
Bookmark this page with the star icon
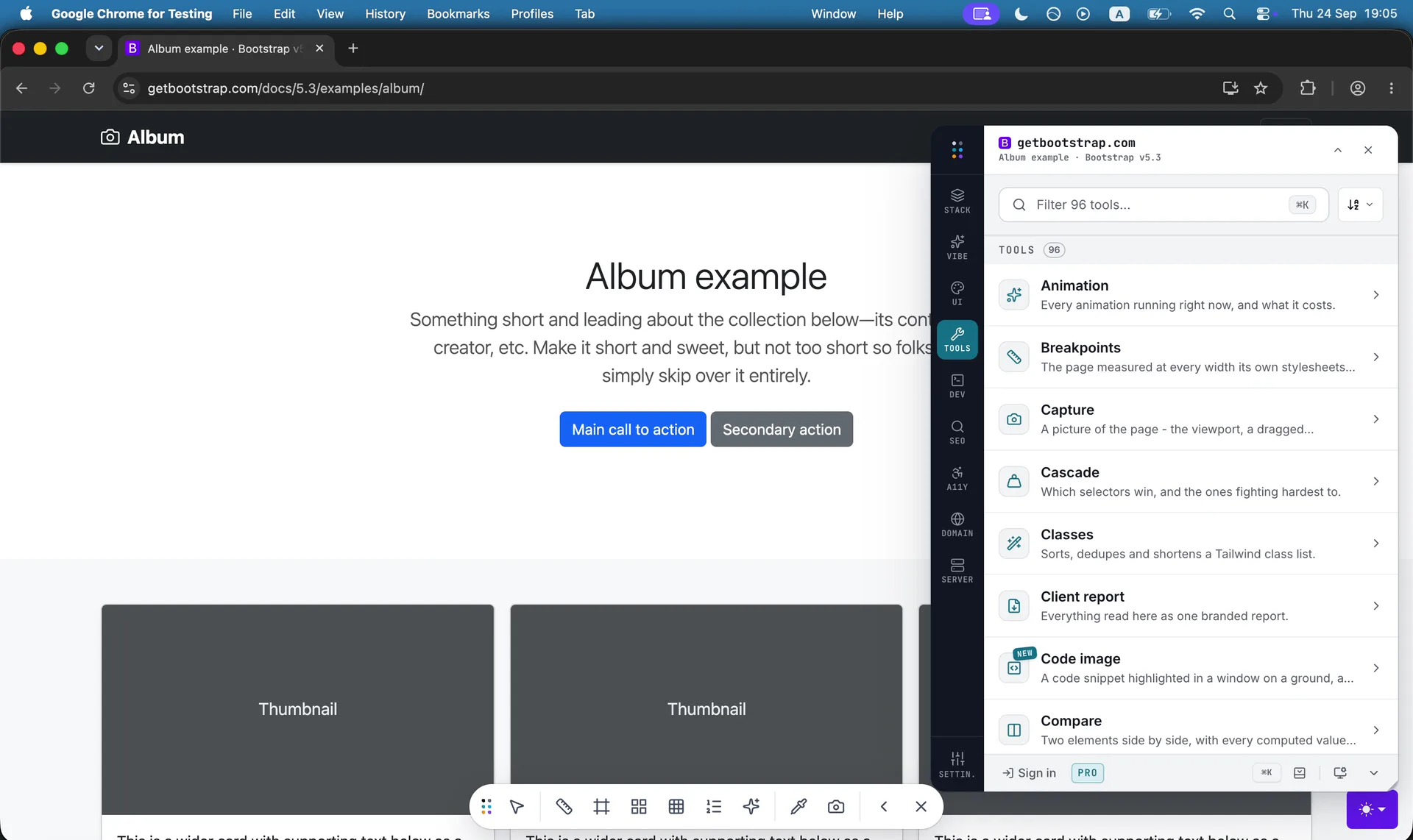1261,88
